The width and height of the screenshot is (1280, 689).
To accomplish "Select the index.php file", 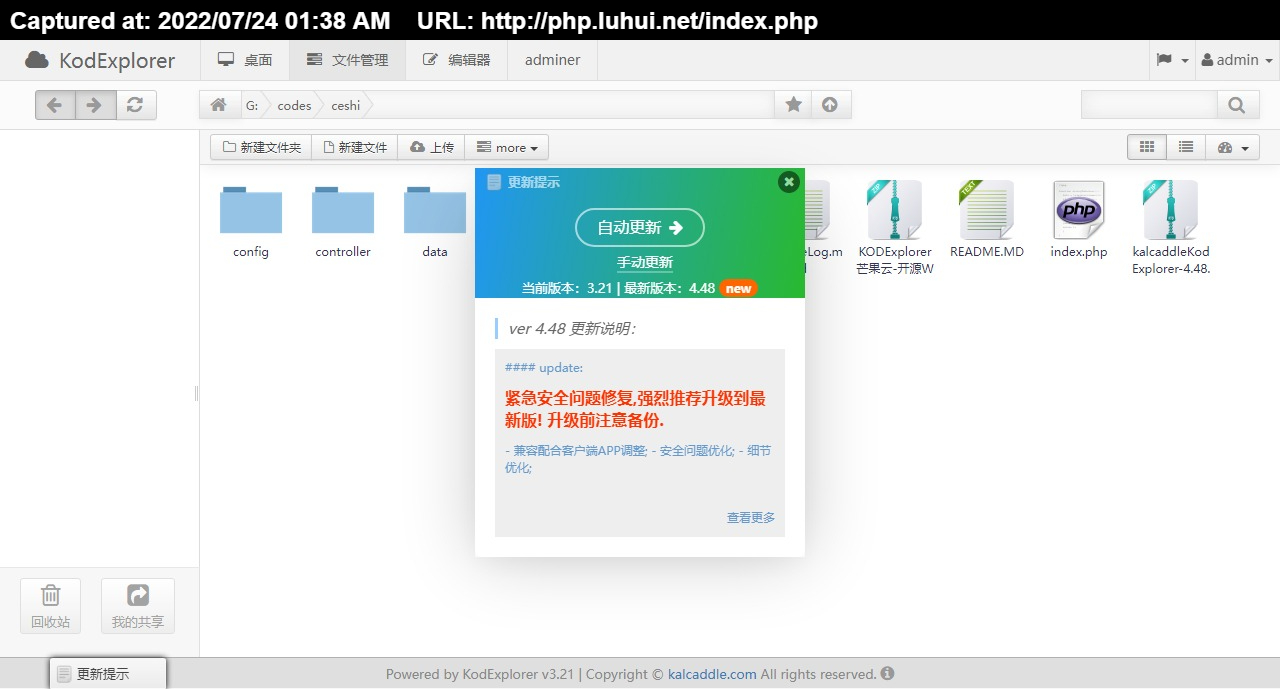I will (x=1079, y=221).
